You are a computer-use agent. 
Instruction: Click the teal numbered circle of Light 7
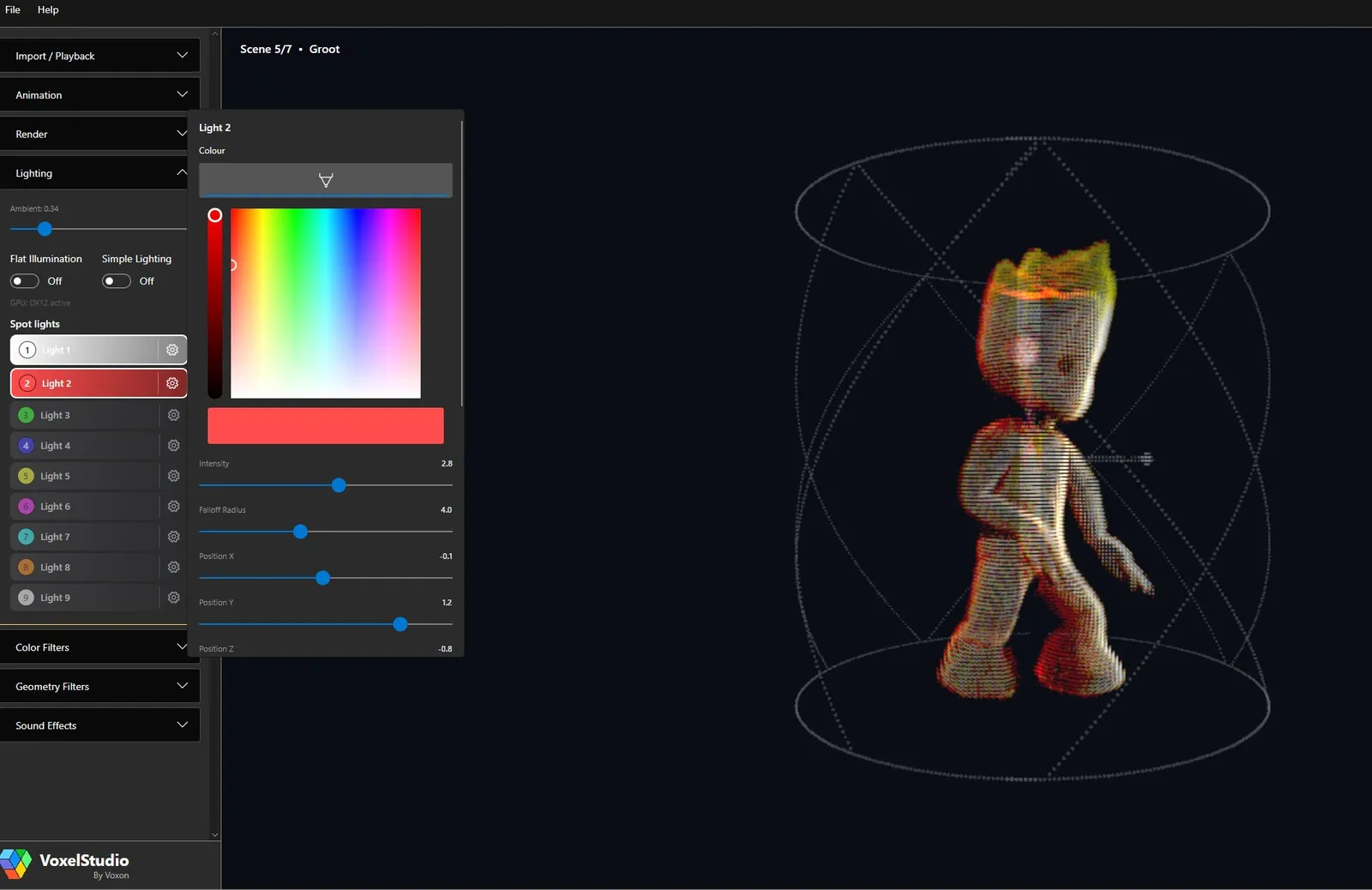pos(26,537)
